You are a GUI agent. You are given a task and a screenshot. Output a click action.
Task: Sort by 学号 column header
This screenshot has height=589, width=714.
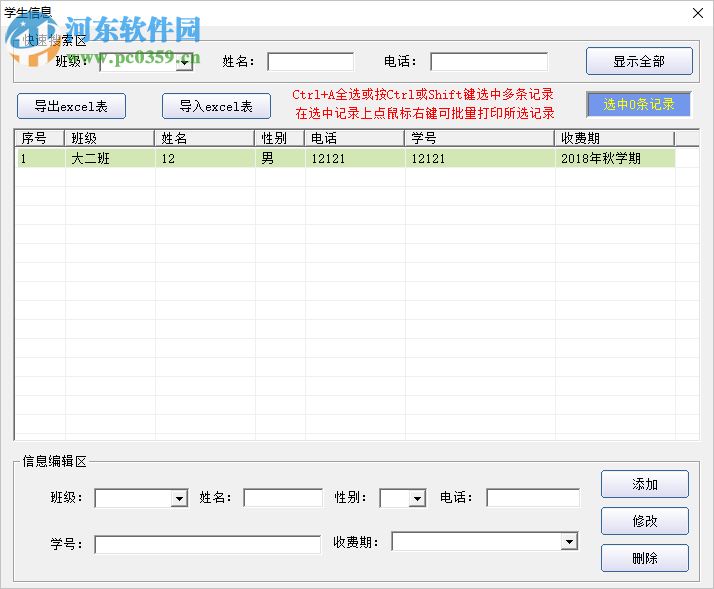(x=480, y=138)
